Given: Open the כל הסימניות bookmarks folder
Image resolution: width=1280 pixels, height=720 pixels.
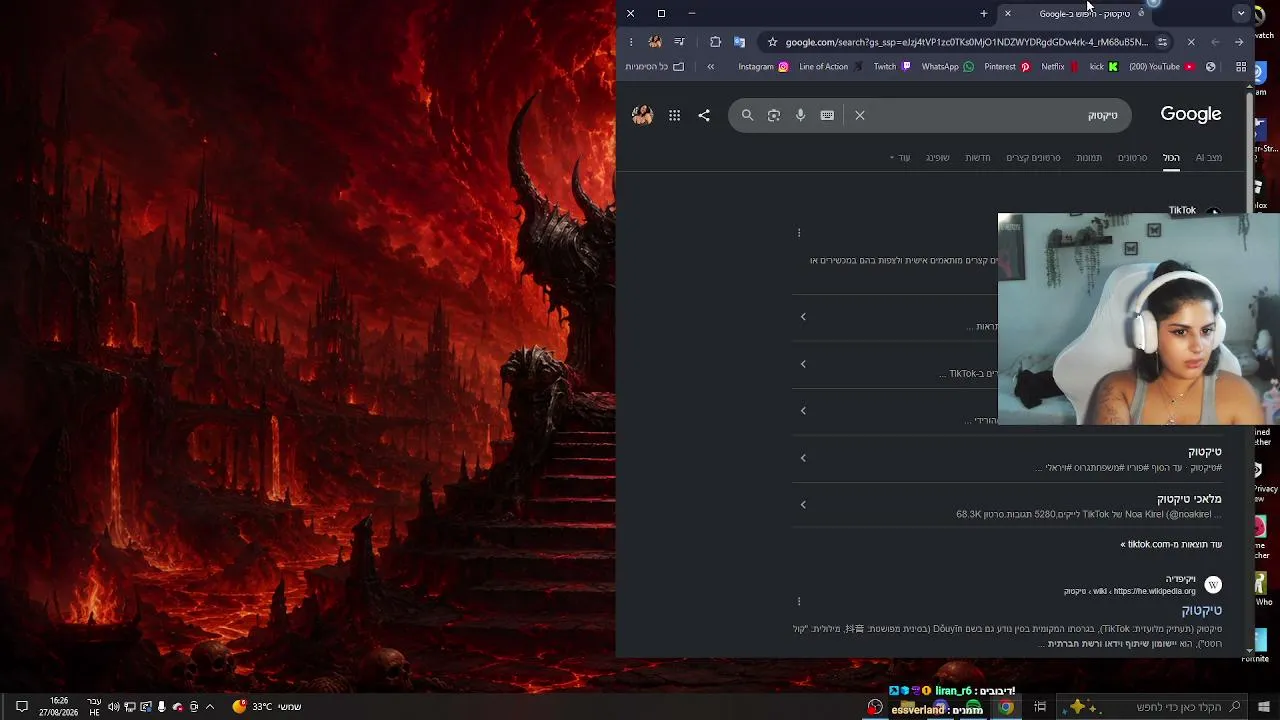Looking at the screenshot, I should 655,67.
